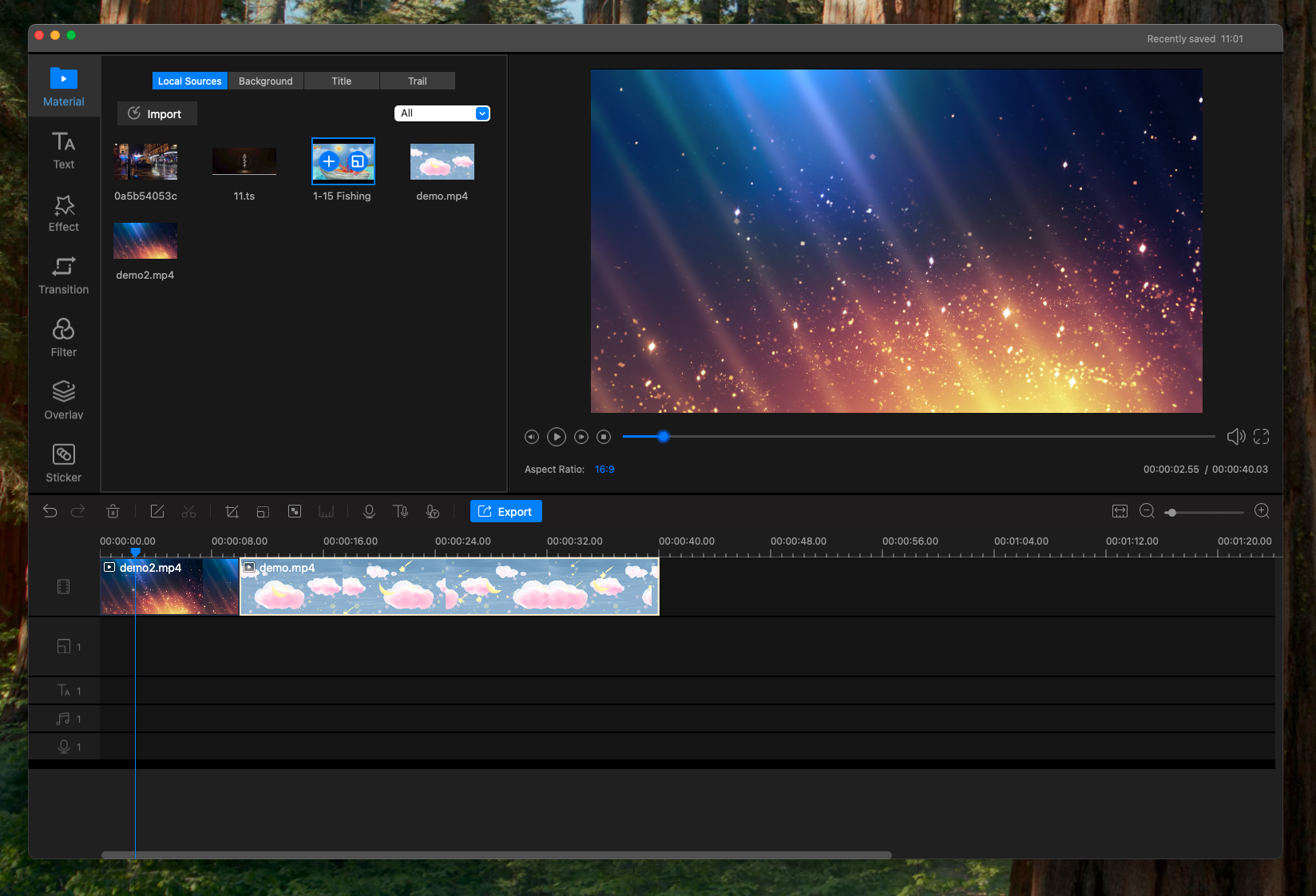The height and width of the screenshot is (896, 1316).
Task: Open the Effect panel
Action: [x=64, y=213]
